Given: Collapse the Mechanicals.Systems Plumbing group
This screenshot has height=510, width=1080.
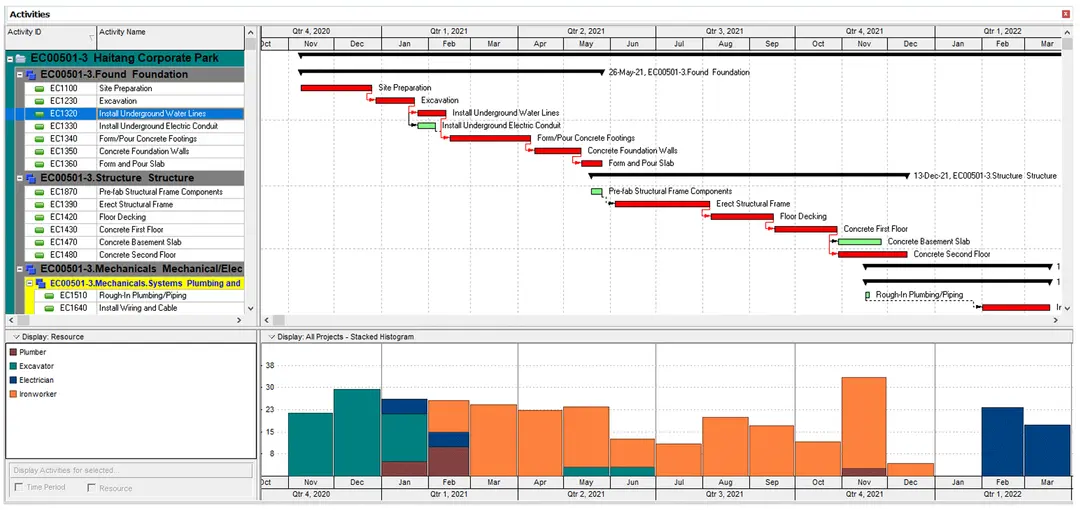Looking at the screenshot, I should [30, 283].
